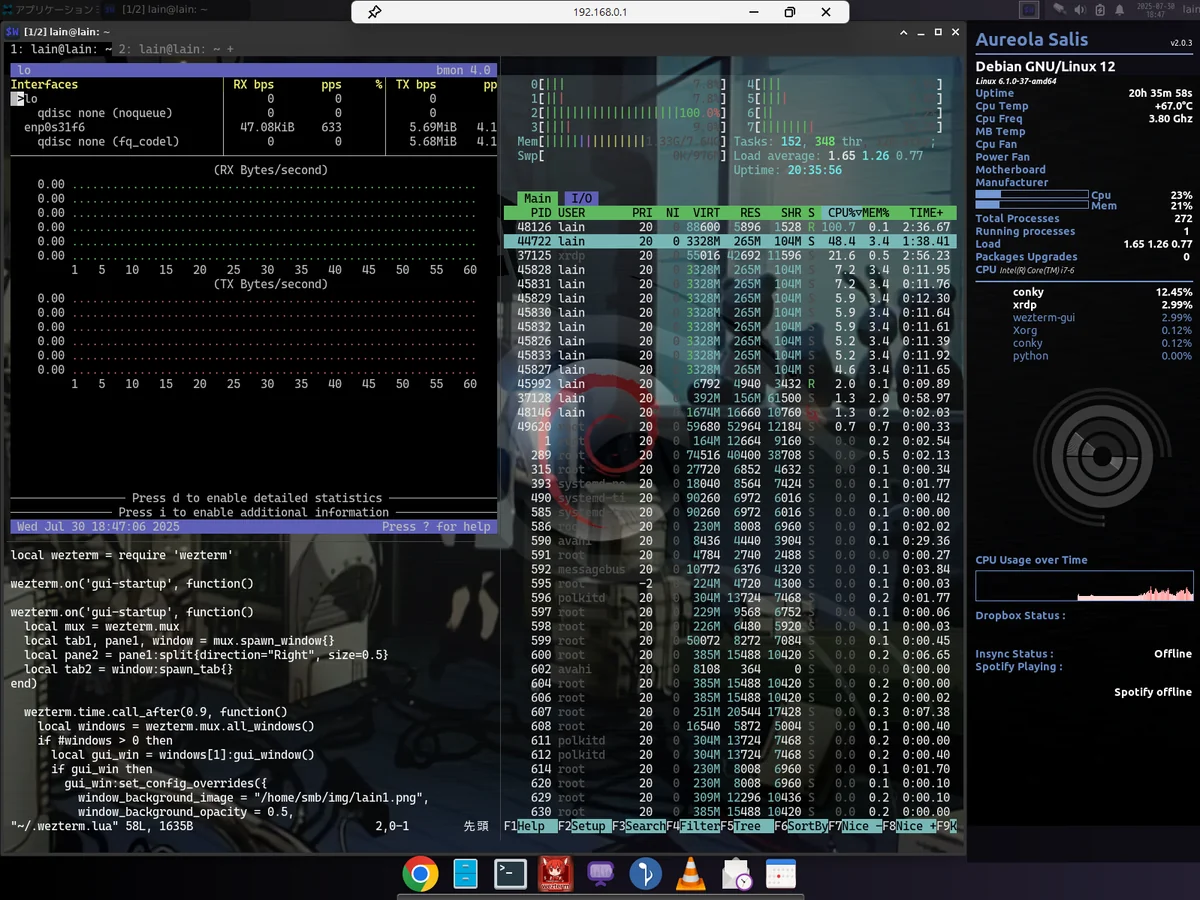This screenshot has height=900, width=1200.
Task: Click F2 Setup in htop footer
Action: 588,827
